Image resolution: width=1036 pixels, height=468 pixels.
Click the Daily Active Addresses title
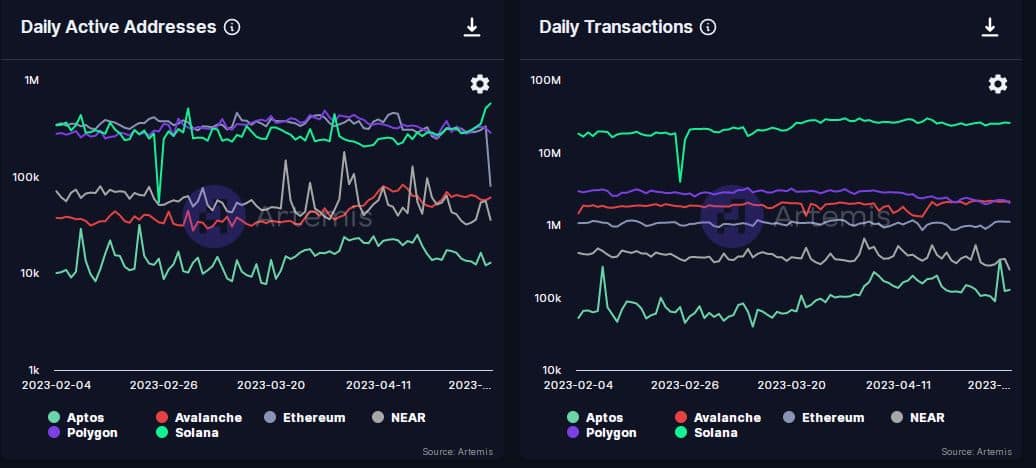point(118,27)
